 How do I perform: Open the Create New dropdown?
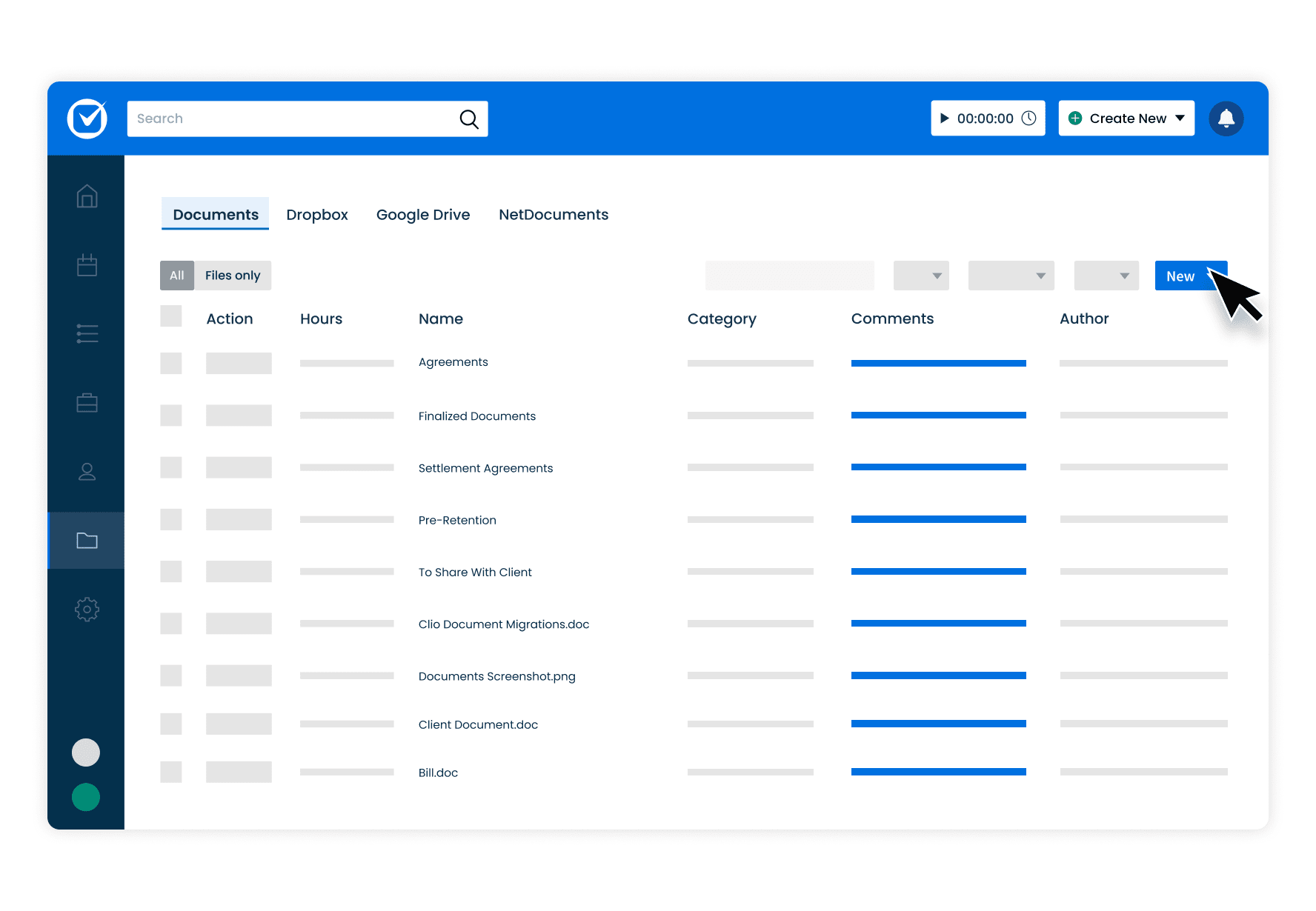pyautogui.click(x=1126, y=118)
